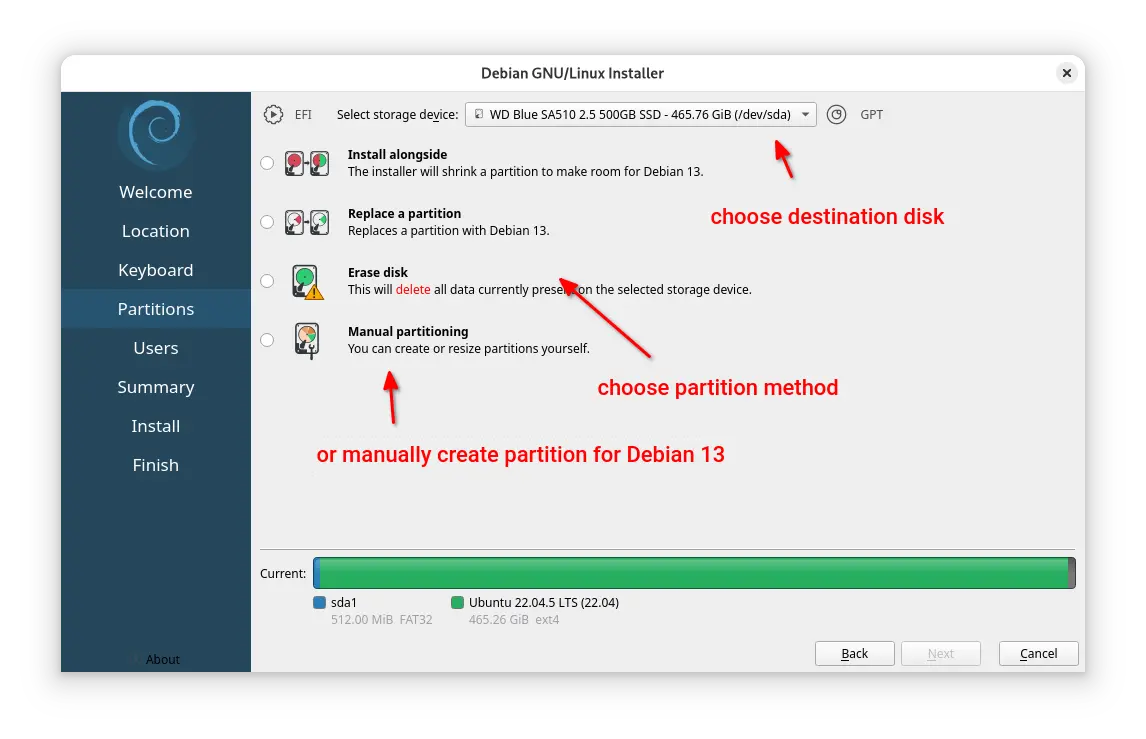Click the green Ubuntu 22.04.5 legend swatch

(x=458, y=603)
